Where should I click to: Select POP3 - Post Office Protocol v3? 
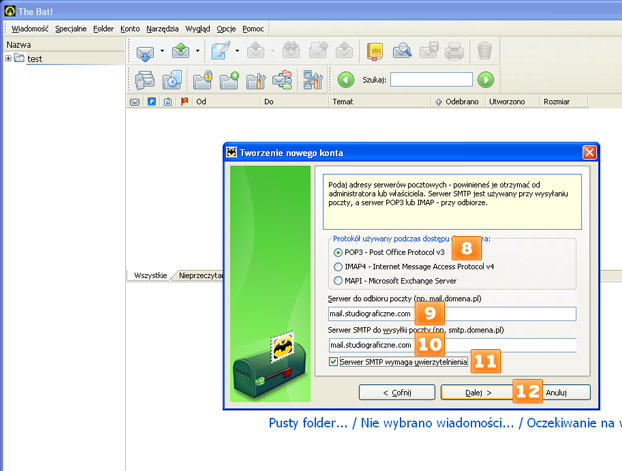(x=338, y=252)
